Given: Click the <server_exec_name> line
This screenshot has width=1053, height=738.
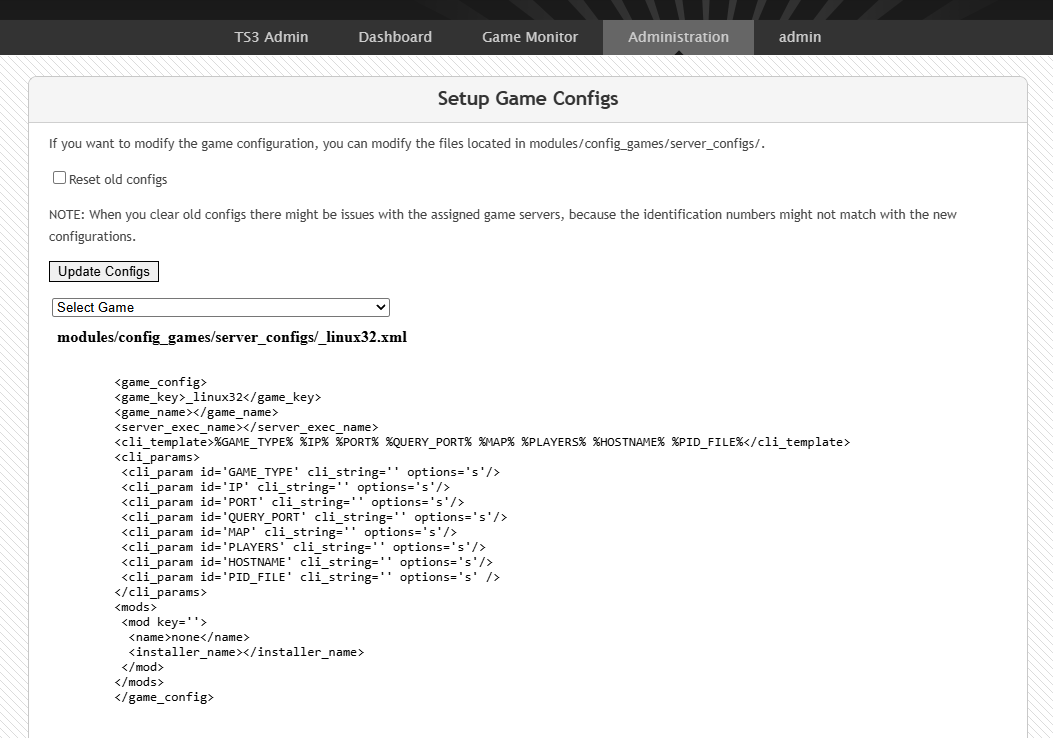Looking at the screenshot, I should click(x=246, y=427).
